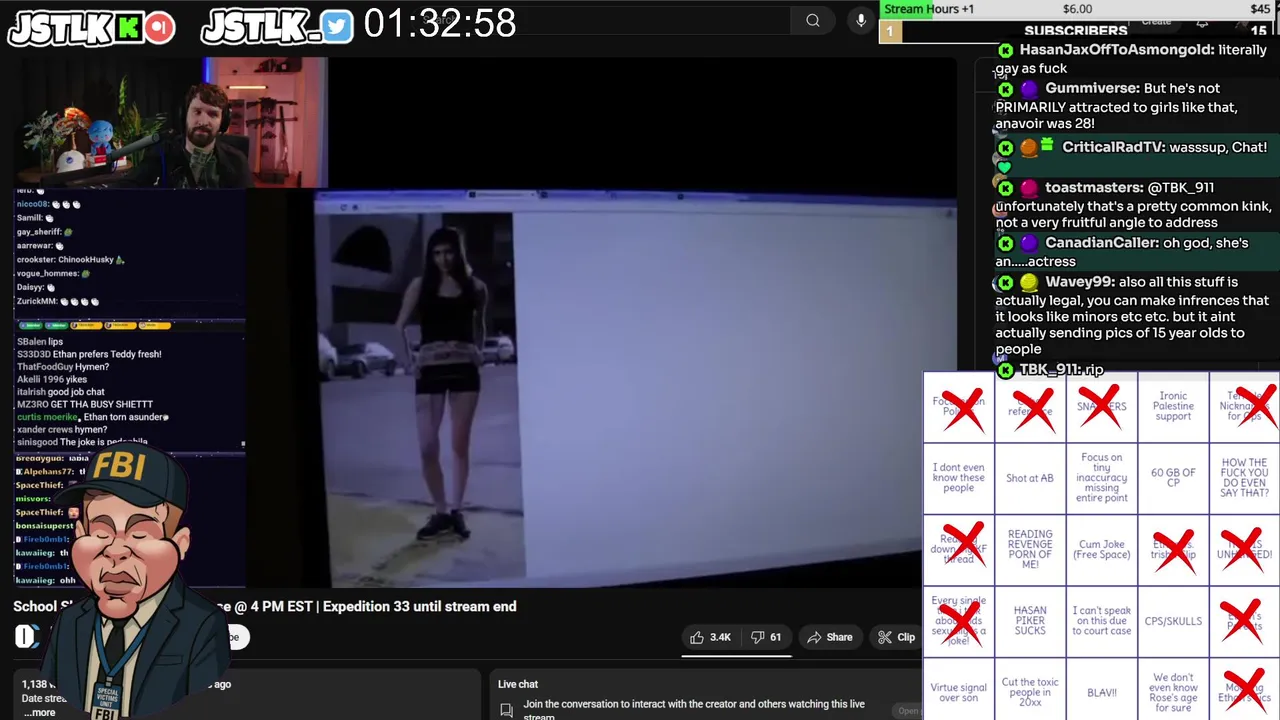Click 'S33D3D Ethan prefers Teddy fresh!' line
Viewport: 1280px width, 720px height.
(89, 354)
